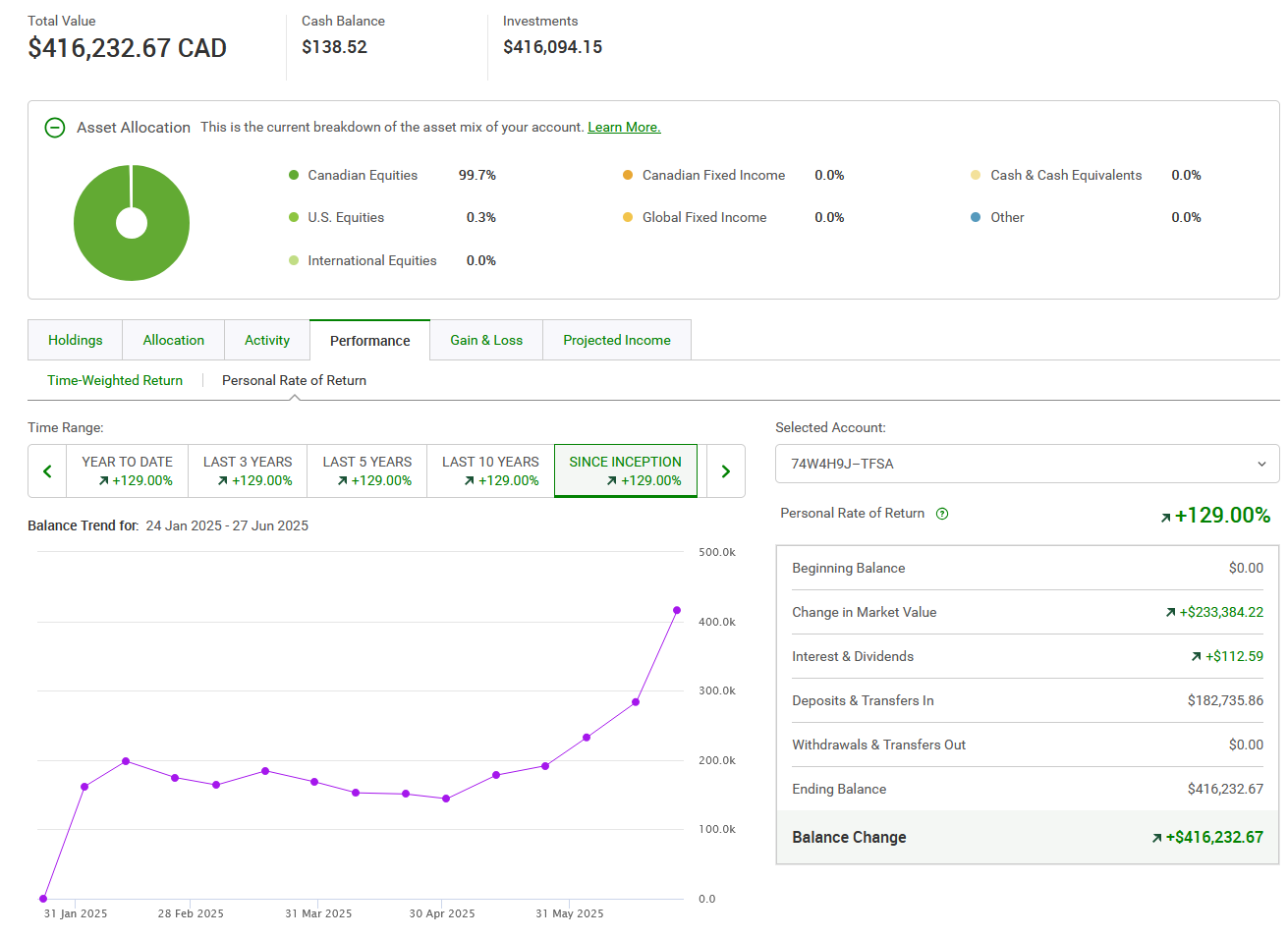
Task: Choose the Last 10 Years range
Action: coord(490,471)
